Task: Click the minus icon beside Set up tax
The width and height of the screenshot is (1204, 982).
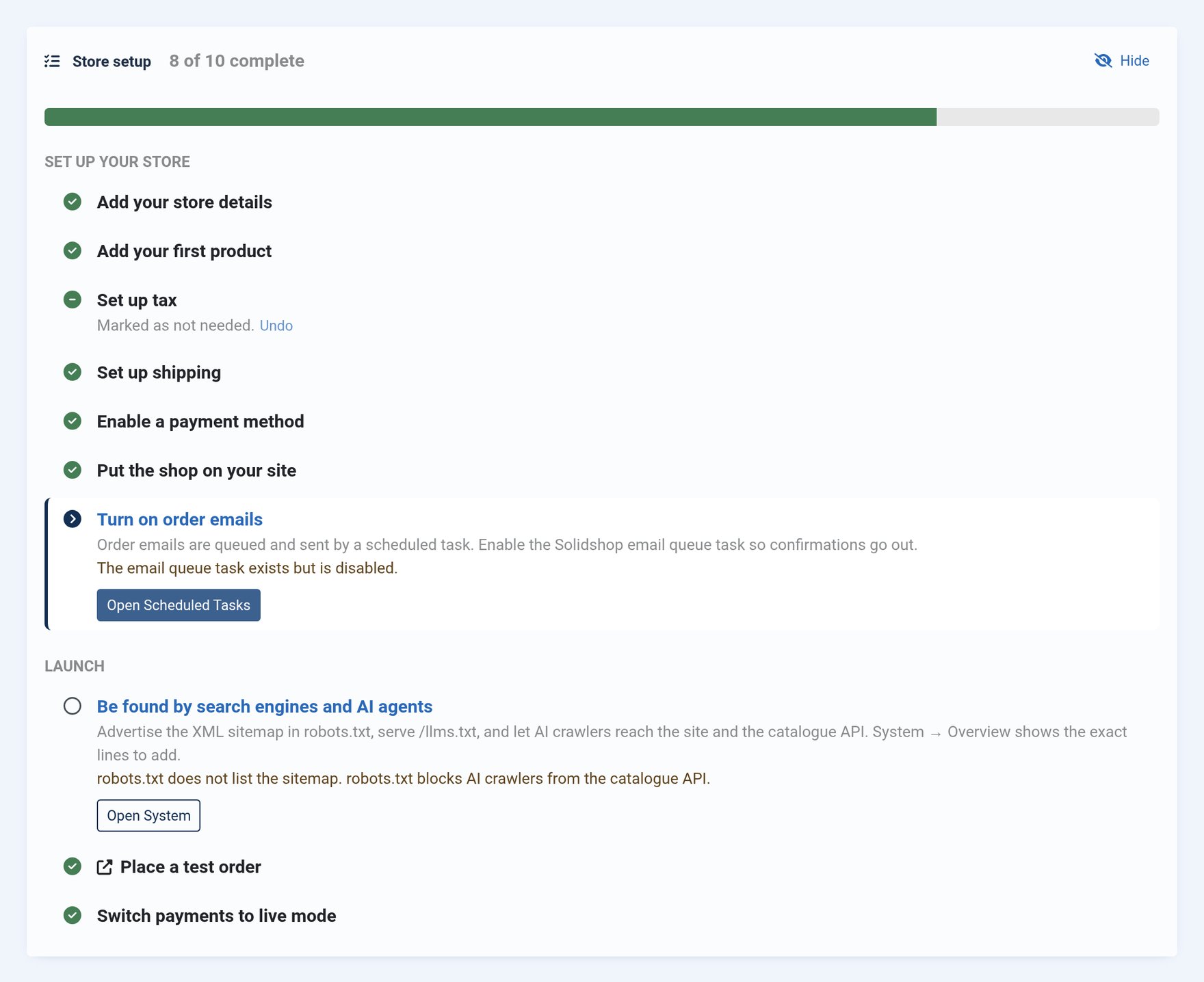Action: coord(73,300)
